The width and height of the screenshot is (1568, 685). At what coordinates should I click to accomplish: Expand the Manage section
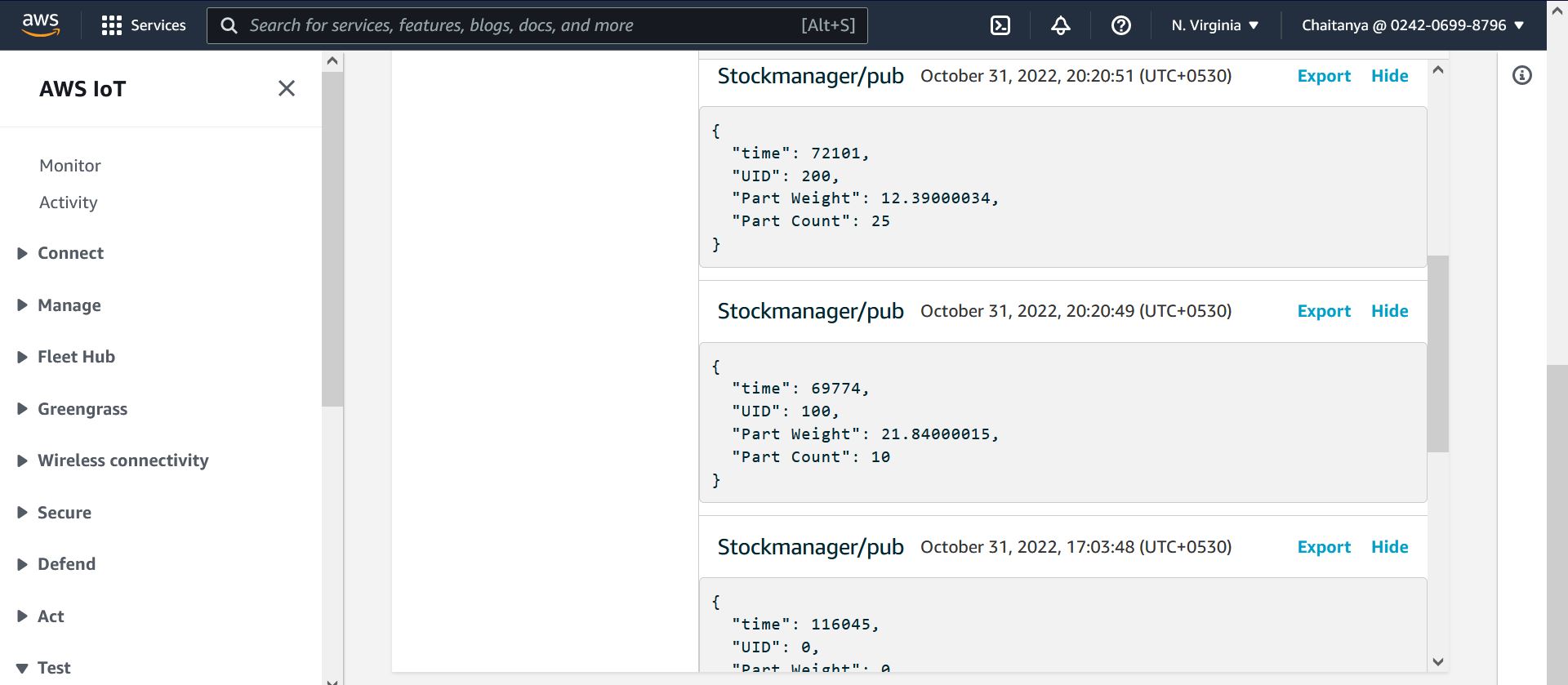[x=60, y=305]
